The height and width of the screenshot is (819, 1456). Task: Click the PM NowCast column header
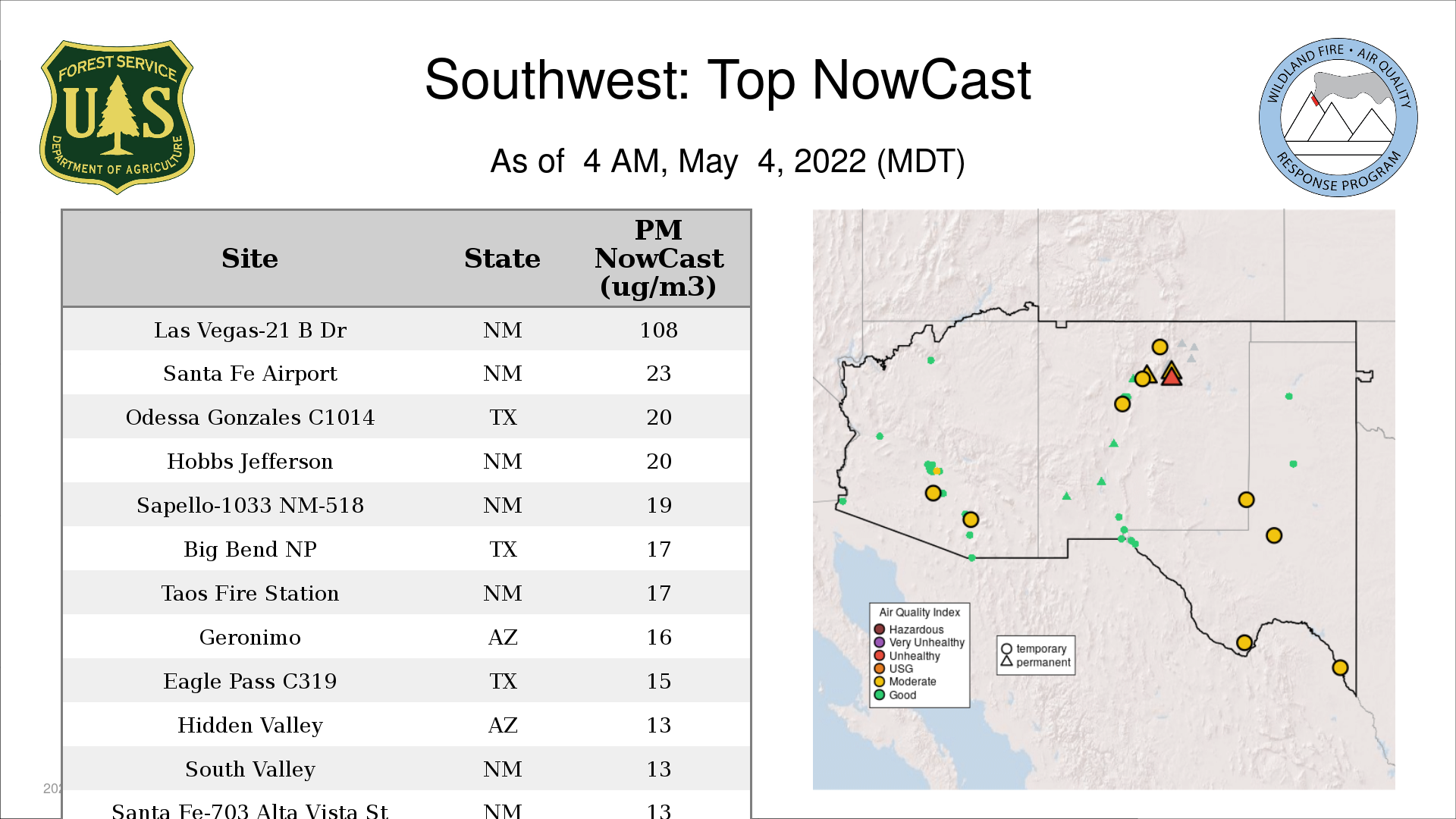pos(658,259)
